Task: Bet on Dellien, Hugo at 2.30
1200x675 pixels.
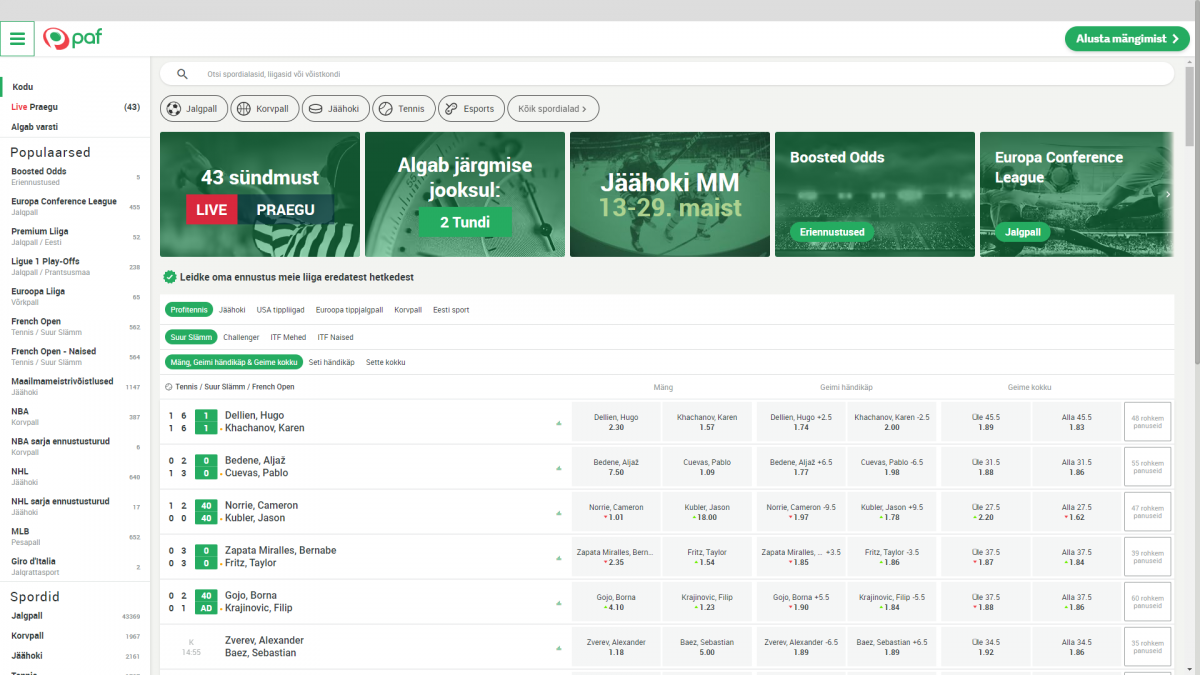Action: point(616,422)
